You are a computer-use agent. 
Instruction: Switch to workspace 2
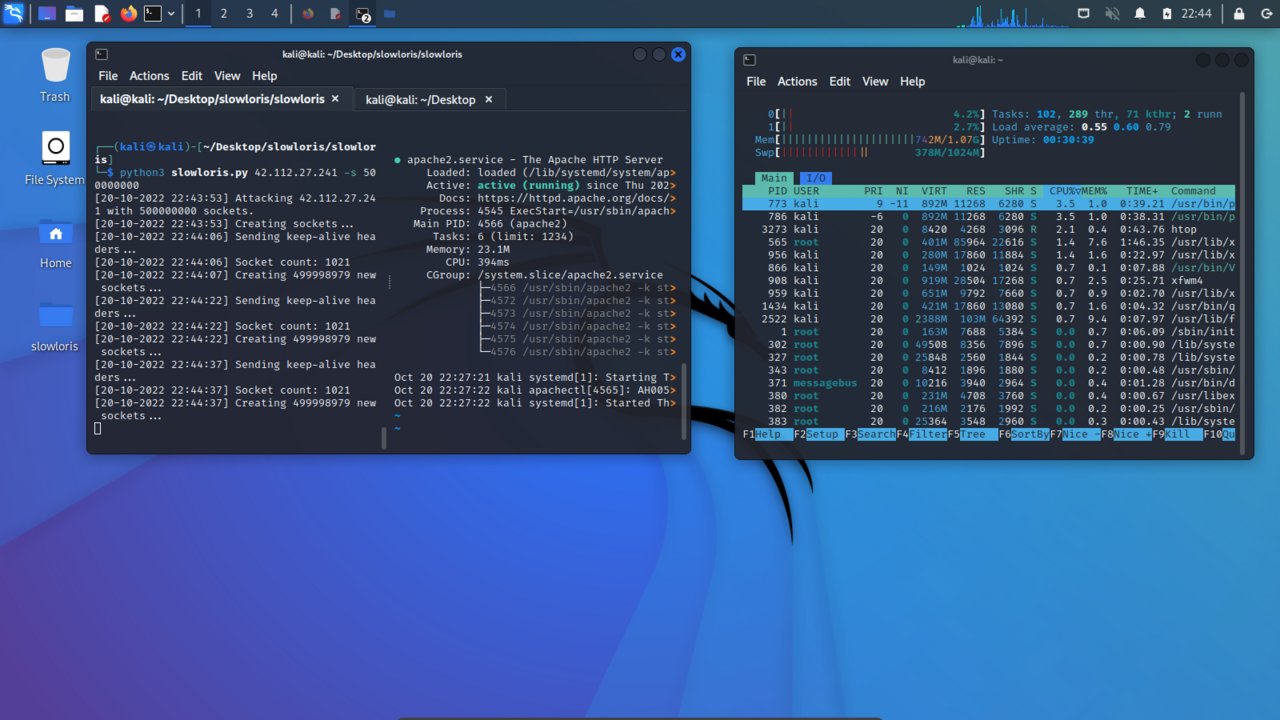223,14
